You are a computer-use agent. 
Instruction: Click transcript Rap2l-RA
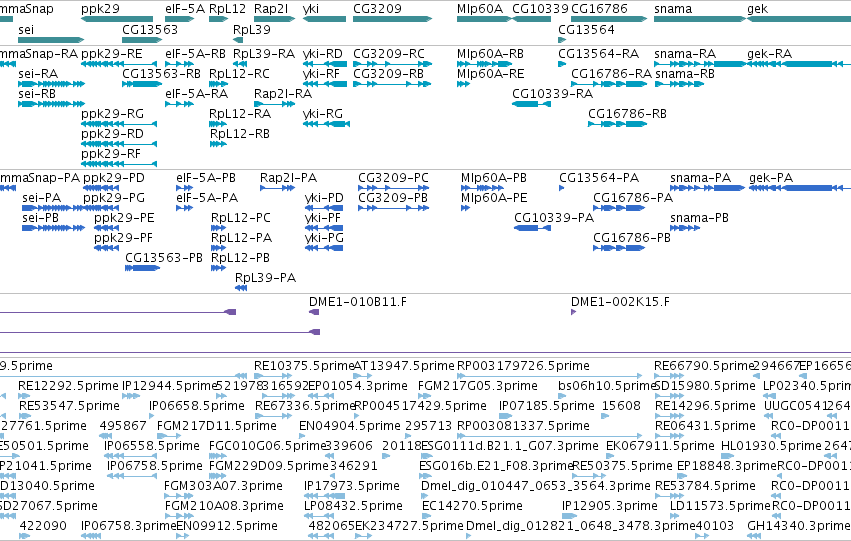283,94
